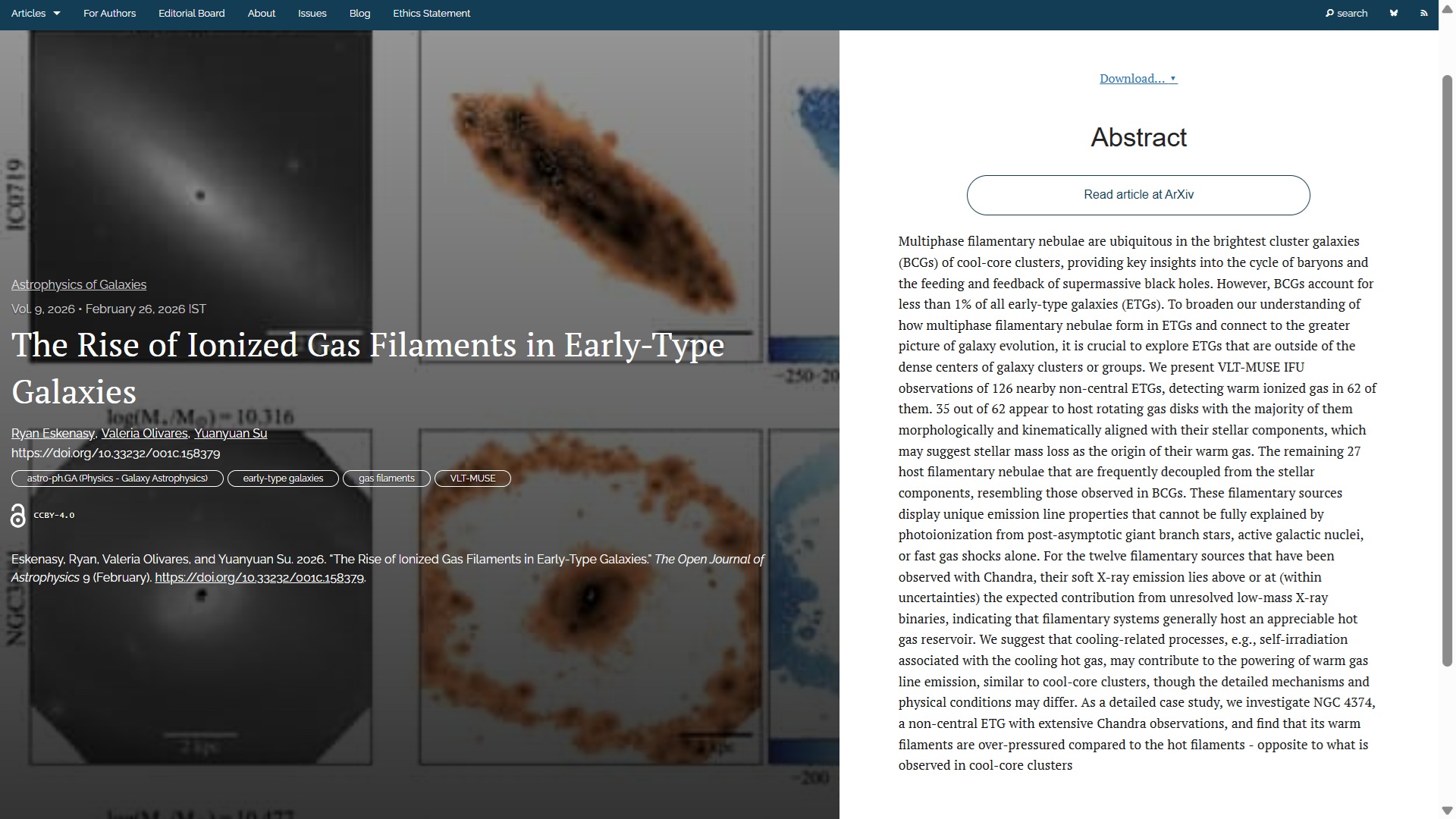The height and width of the screenshot is (819, 1456).
Task: Open the Download dropdown
Action: [x=1137, y=79]
